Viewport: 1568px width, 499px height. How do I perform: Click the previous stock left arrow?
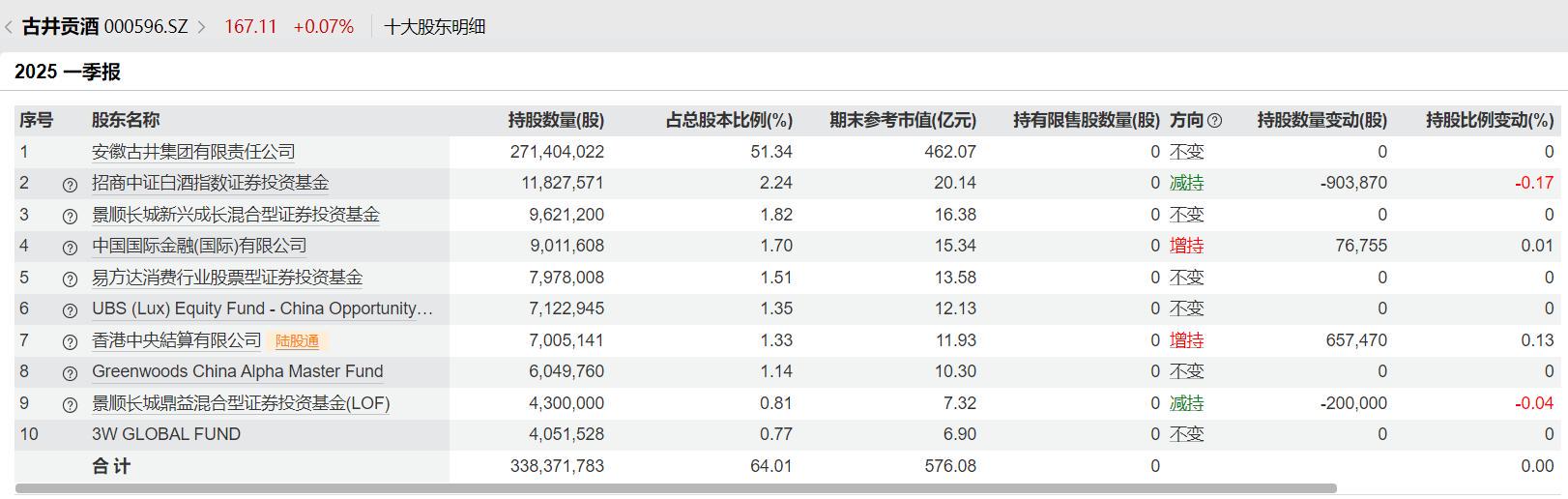9,27
